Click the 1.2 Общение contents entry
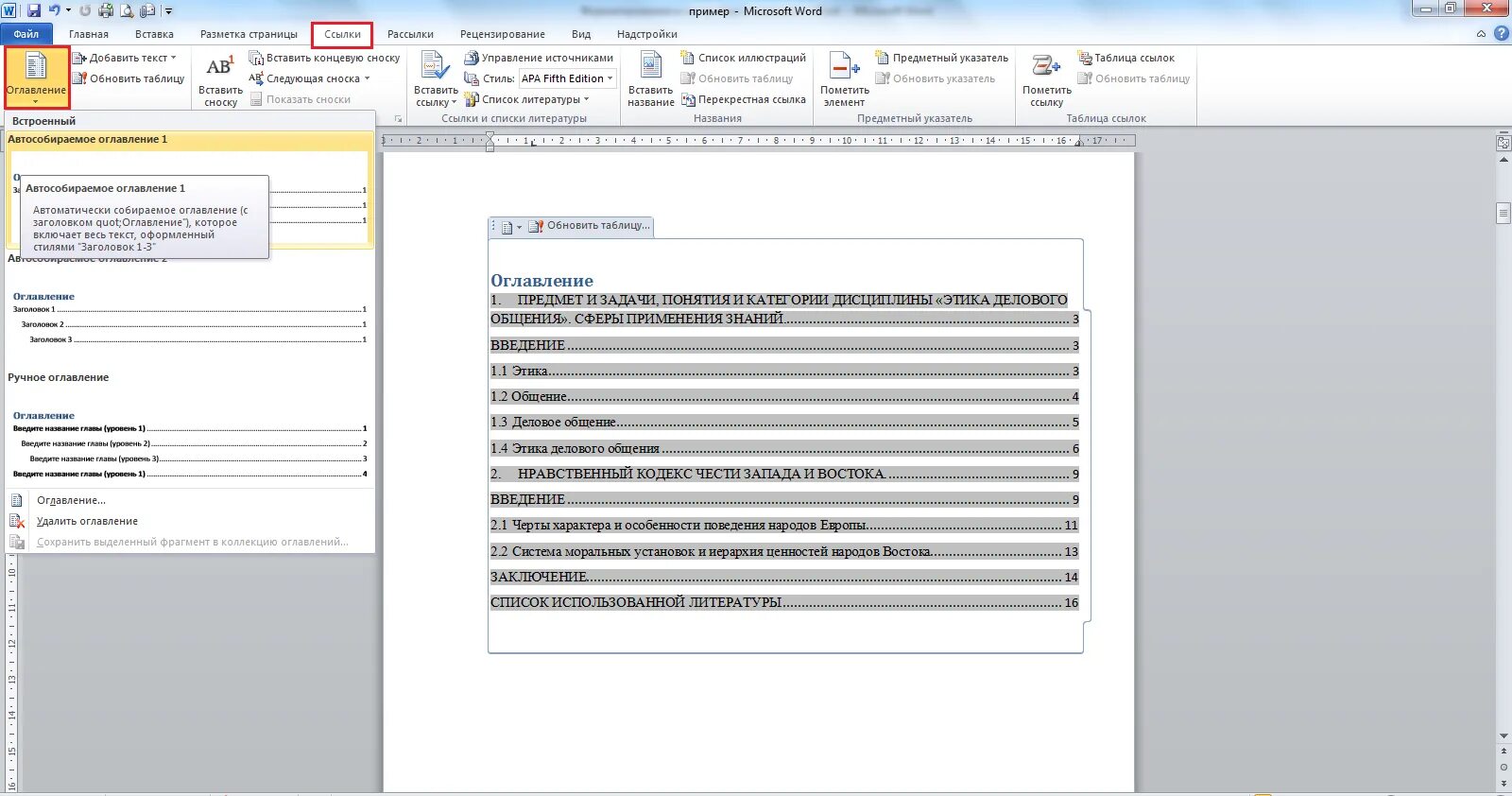 coord(784,397)
